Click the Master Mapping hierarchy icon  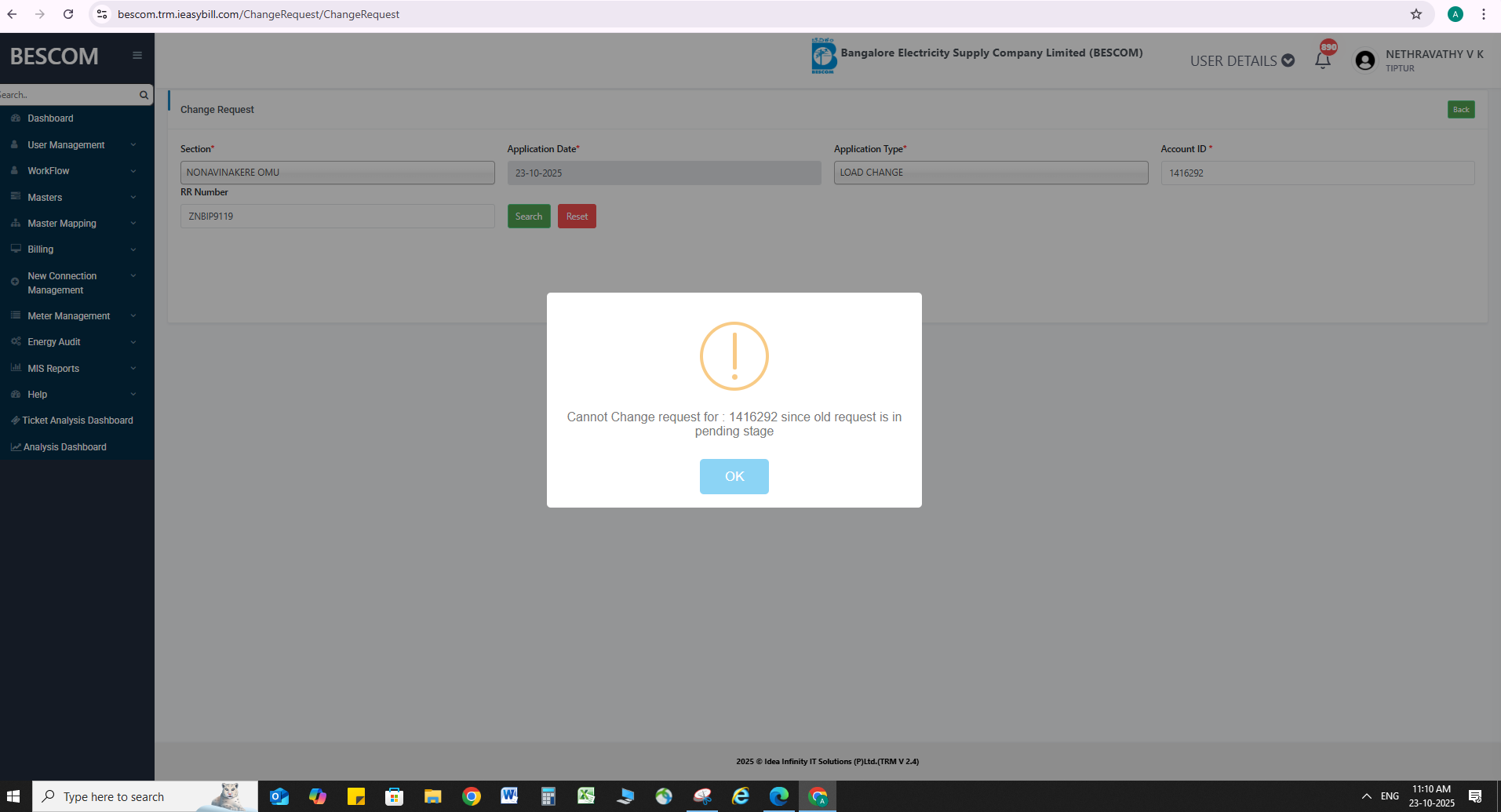point(16,224)
